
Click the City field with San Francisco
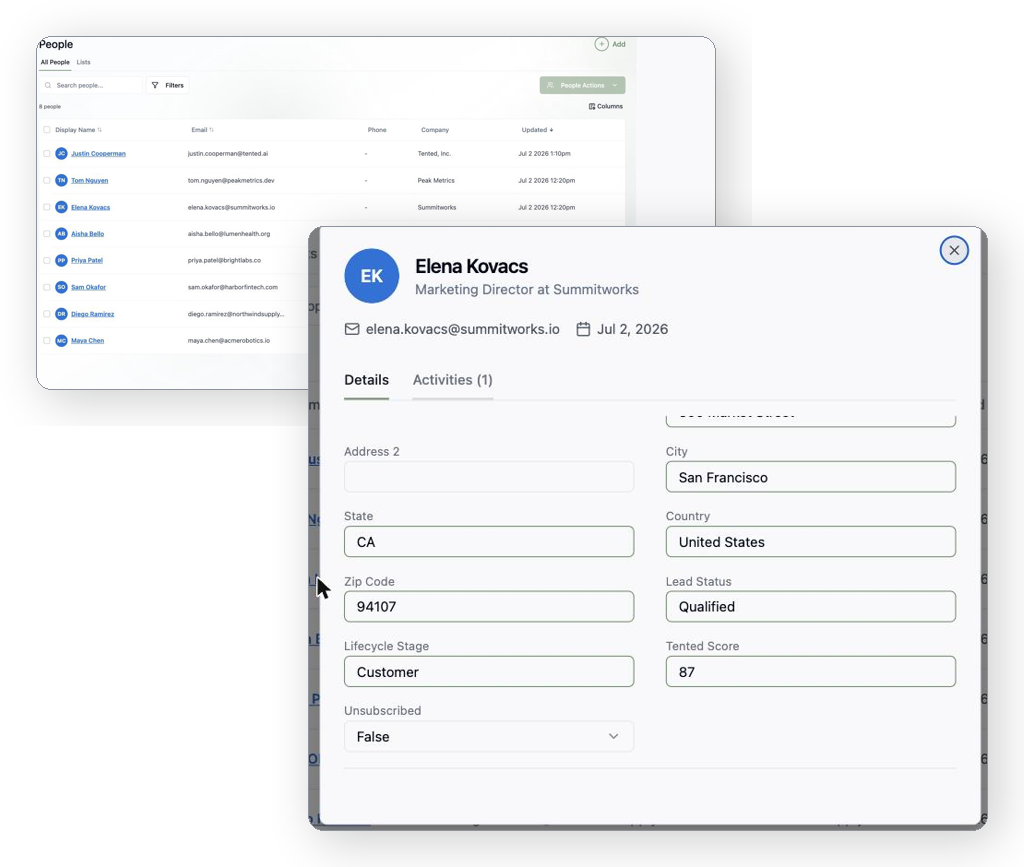(x=810, y=477)
